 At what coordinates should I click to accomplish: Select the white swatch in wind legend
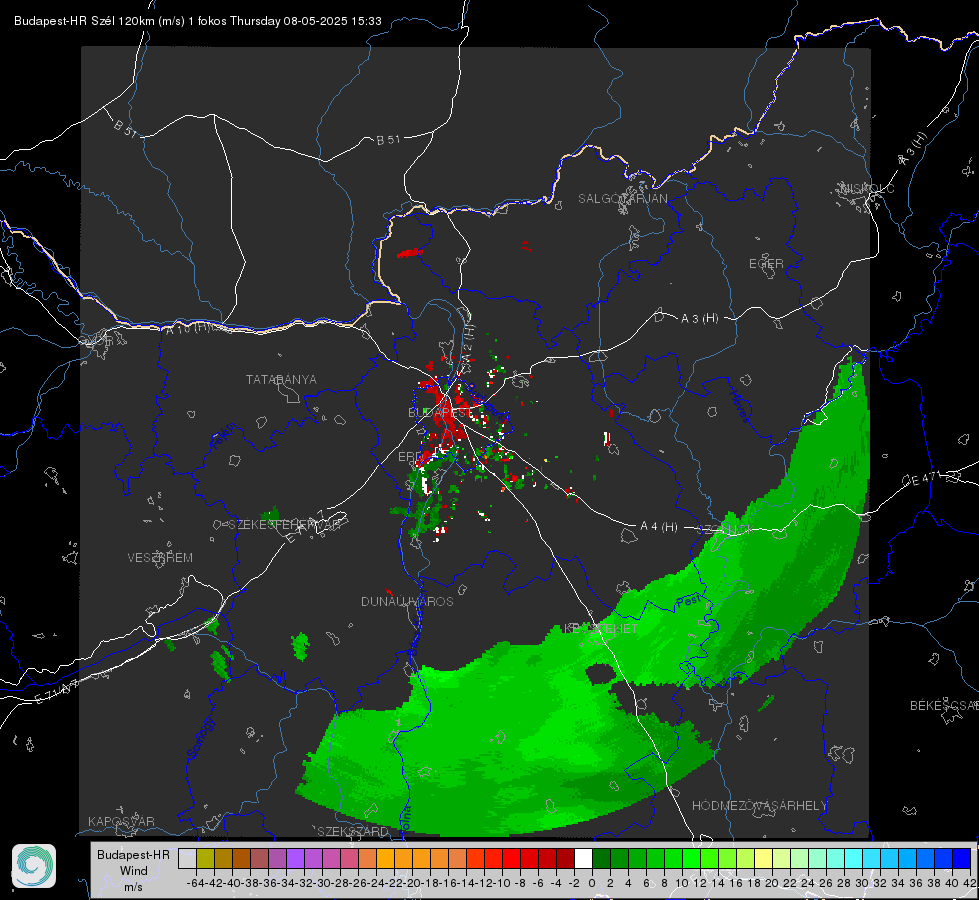583,859
